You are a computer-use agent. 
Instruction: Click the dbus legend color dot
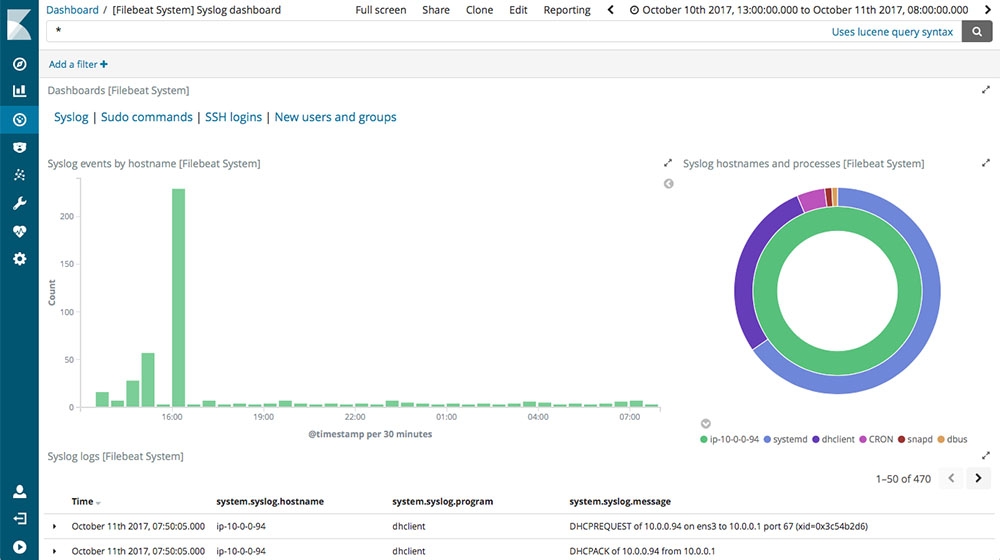(x=941, y=439)
